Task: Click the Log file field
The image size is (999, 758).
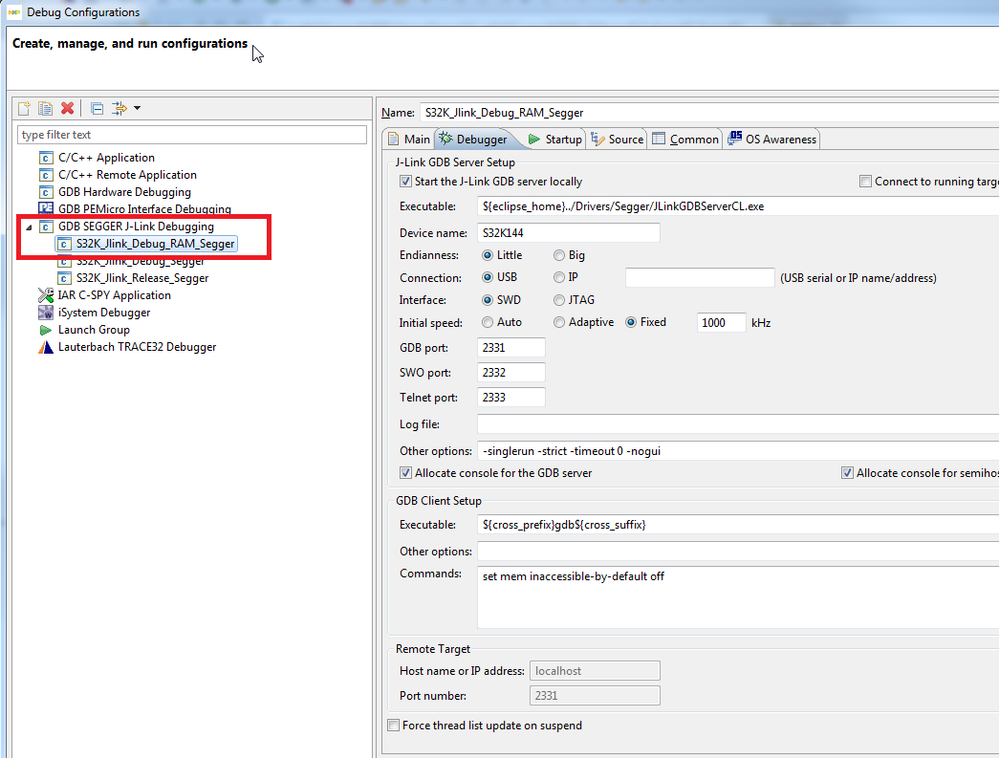Action: coord(738,424)
